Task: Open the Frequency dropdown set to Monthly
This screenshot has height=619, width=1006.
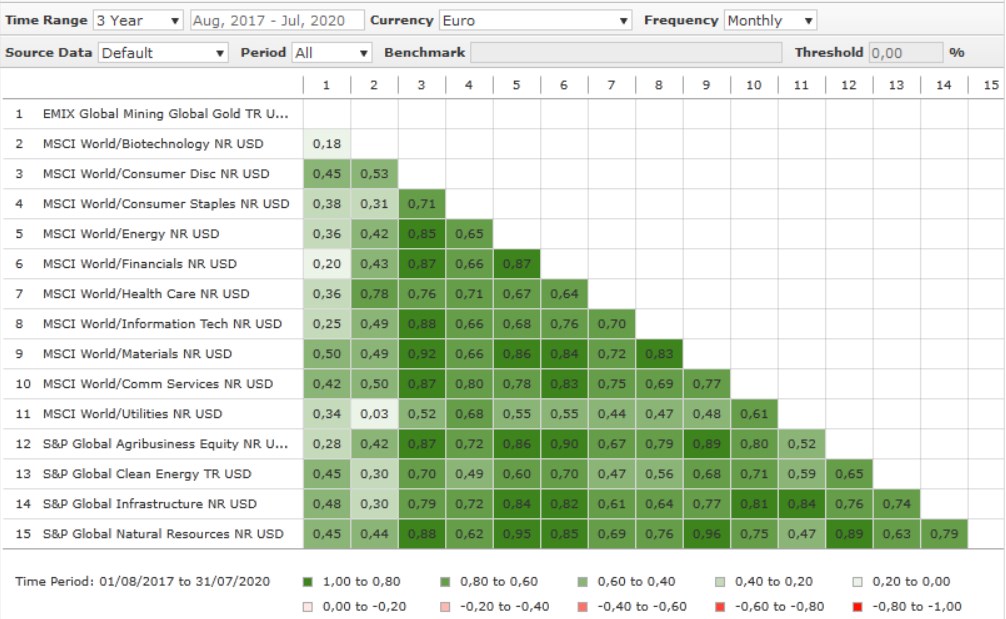Action: [769, 20]
